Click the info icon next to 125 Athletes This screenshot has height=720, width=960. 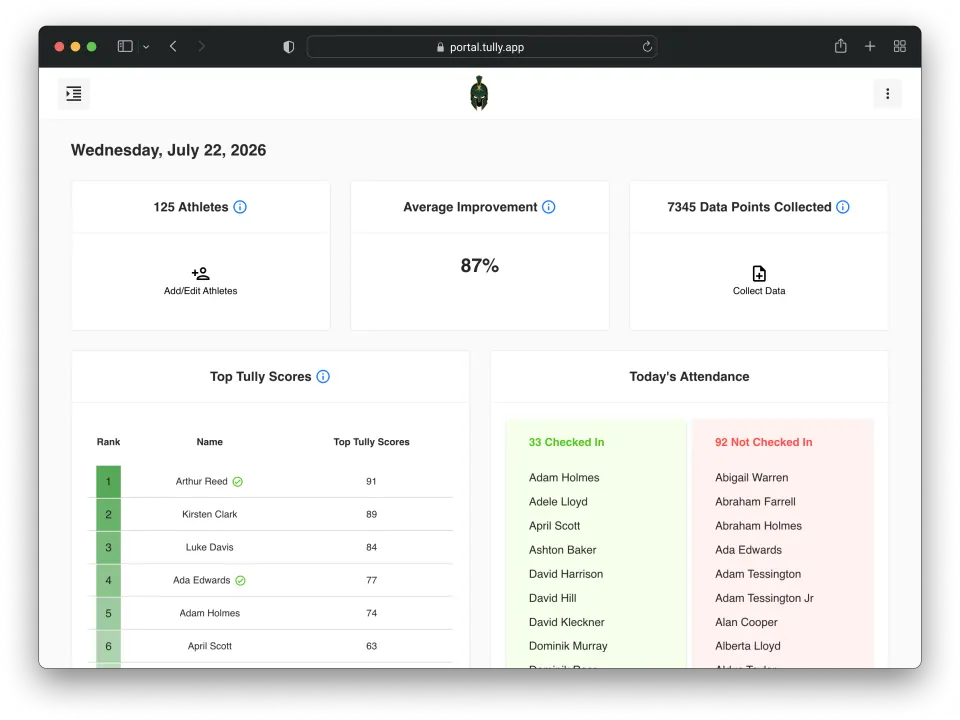[240, 207]
